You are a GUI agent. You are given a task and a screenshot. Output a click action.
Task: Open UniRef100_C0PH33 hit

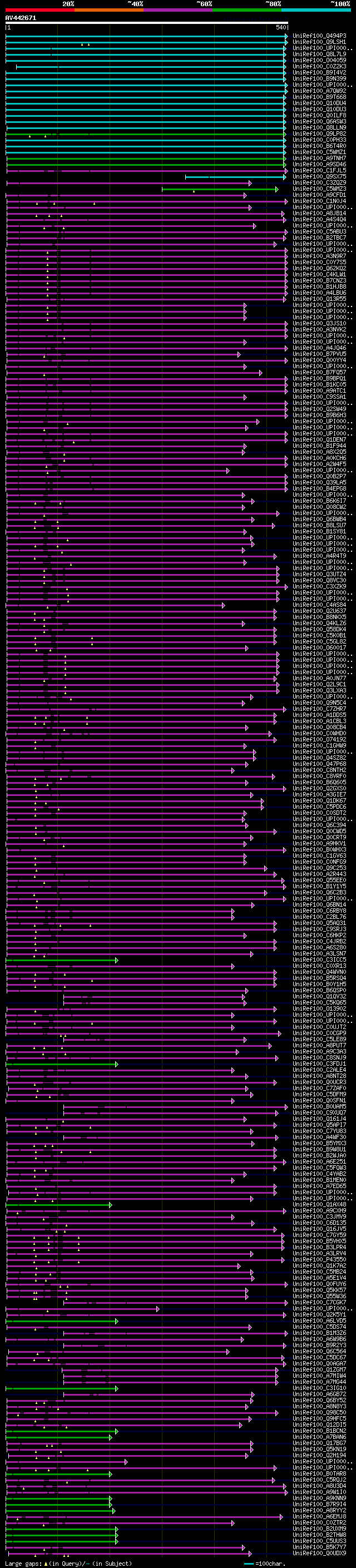click(319, 140)
